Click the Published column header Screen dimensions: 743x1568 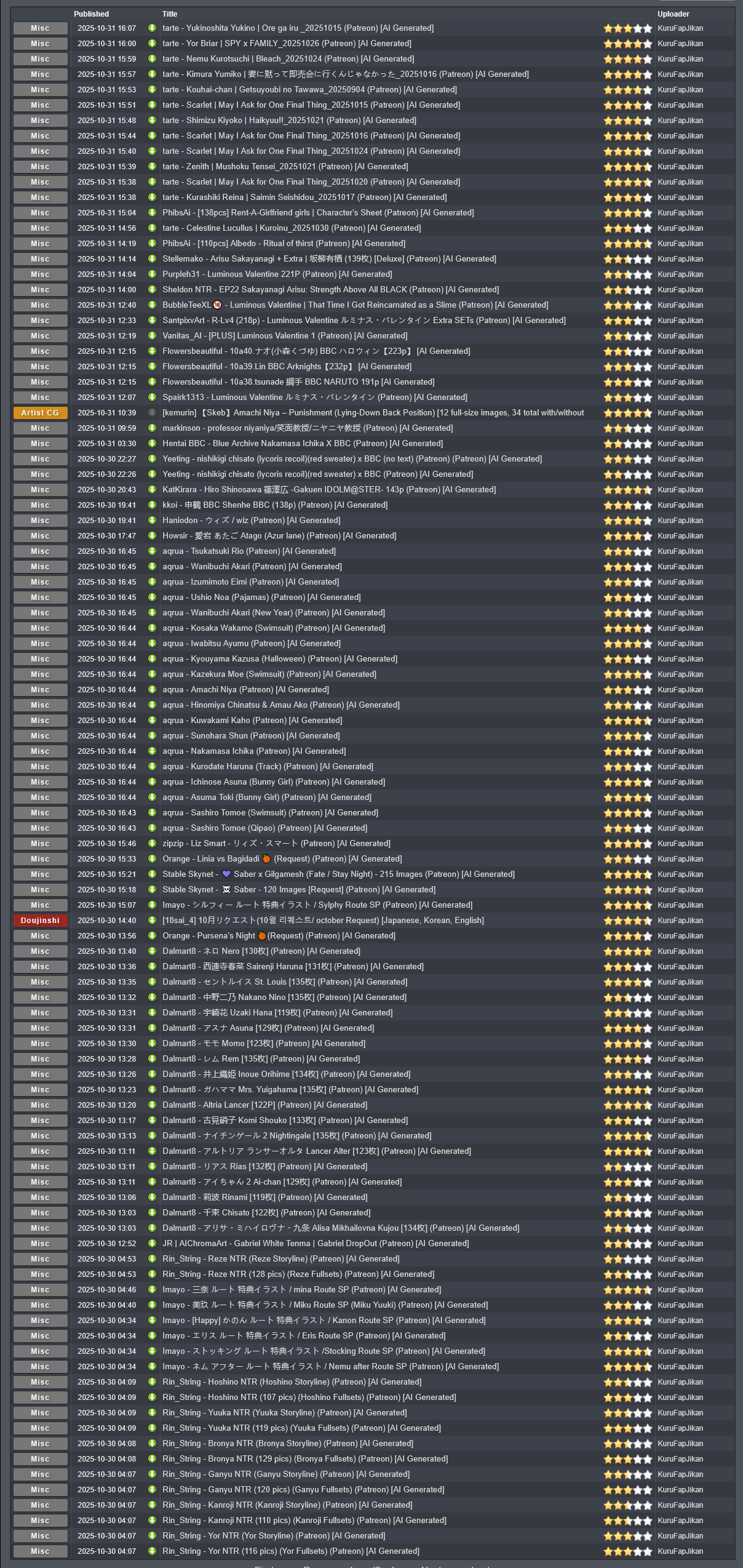click(x=91, y=14)
